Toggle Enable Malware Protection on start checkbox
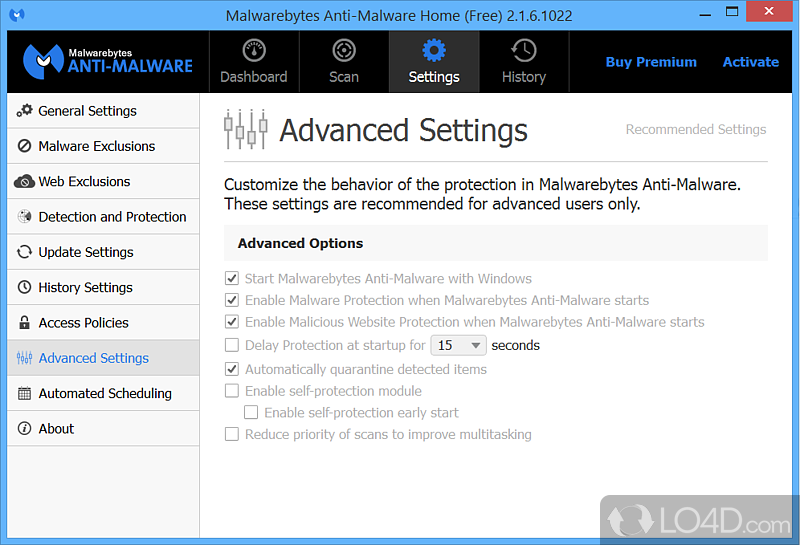Screen dimensions: 800x545 click(x=232, y=300)
